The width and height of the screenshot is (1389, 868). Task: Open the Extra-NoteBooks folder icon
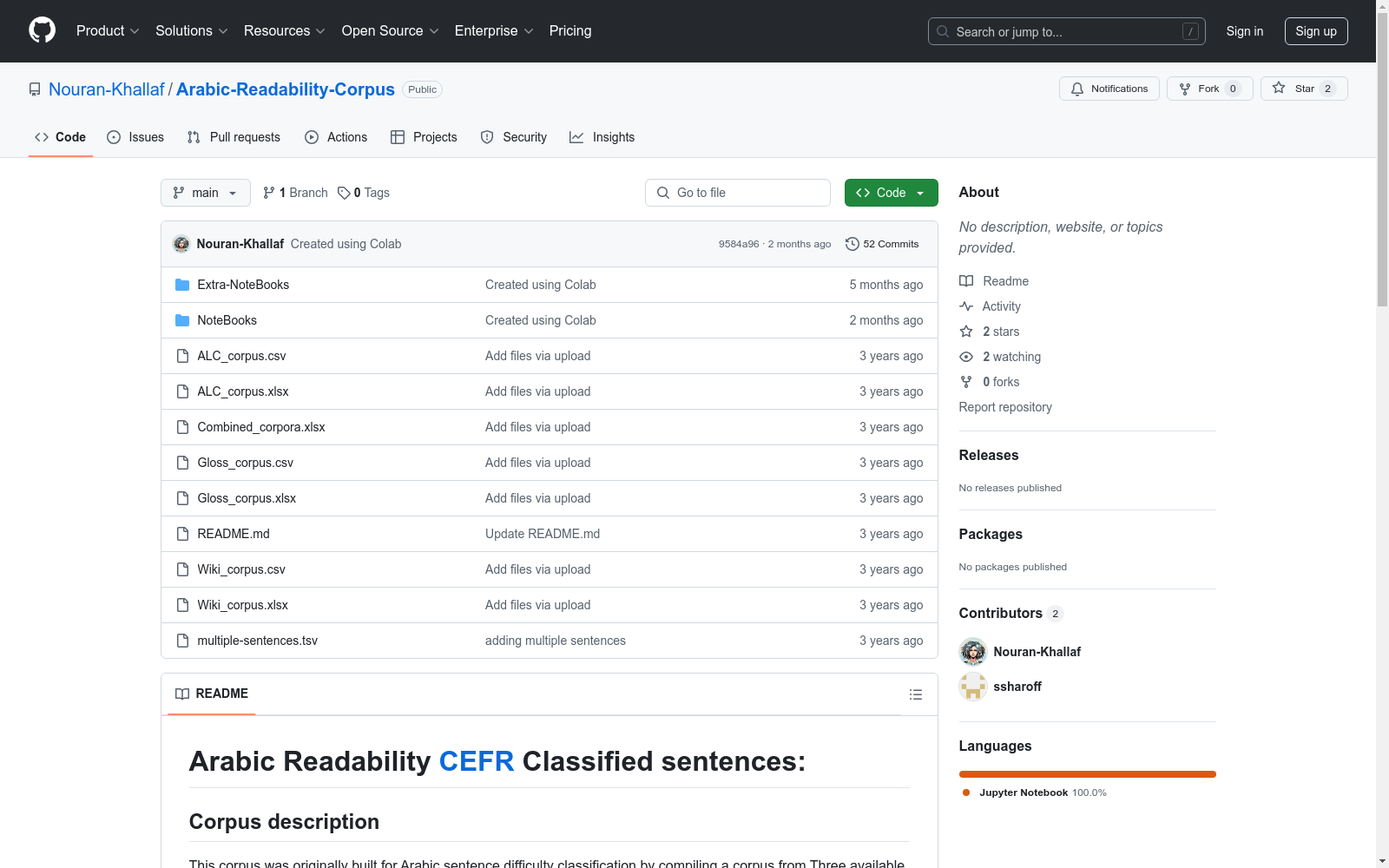pyautogui.click(x=182, y=285)
